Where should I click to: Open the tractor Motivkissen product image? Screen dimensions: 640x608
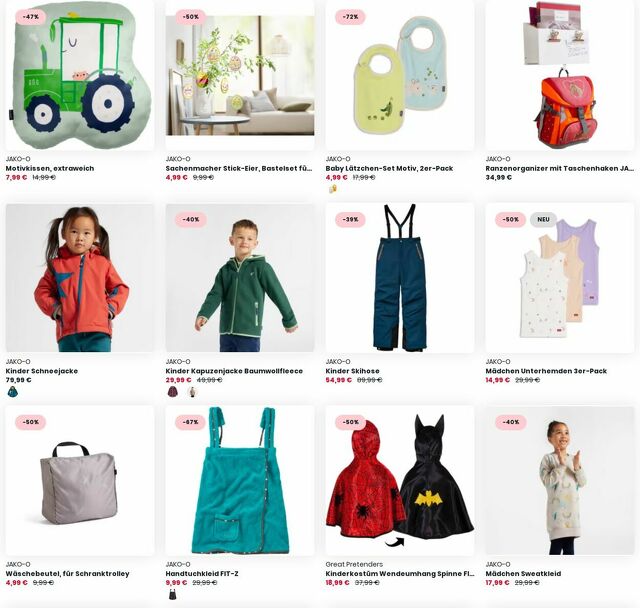tap(80, 75)
